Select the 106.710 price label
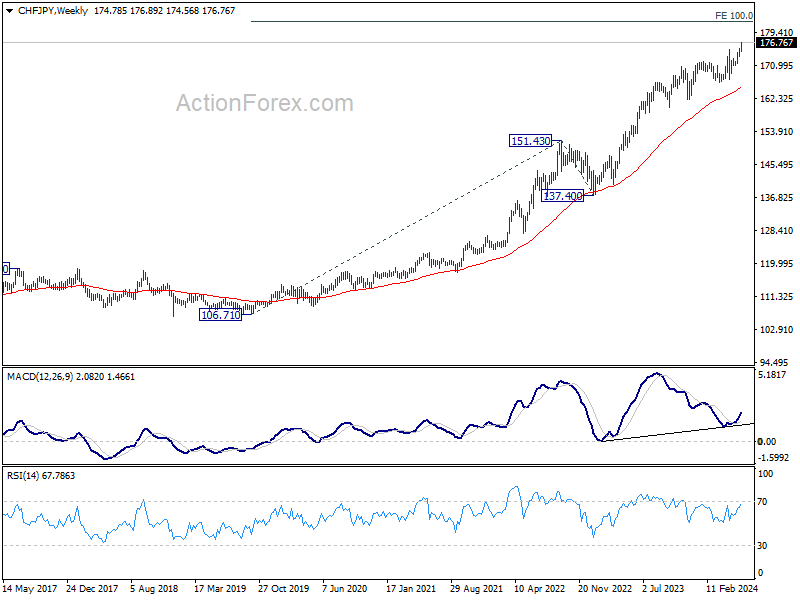The image size is (800, 600). (220, 315)
